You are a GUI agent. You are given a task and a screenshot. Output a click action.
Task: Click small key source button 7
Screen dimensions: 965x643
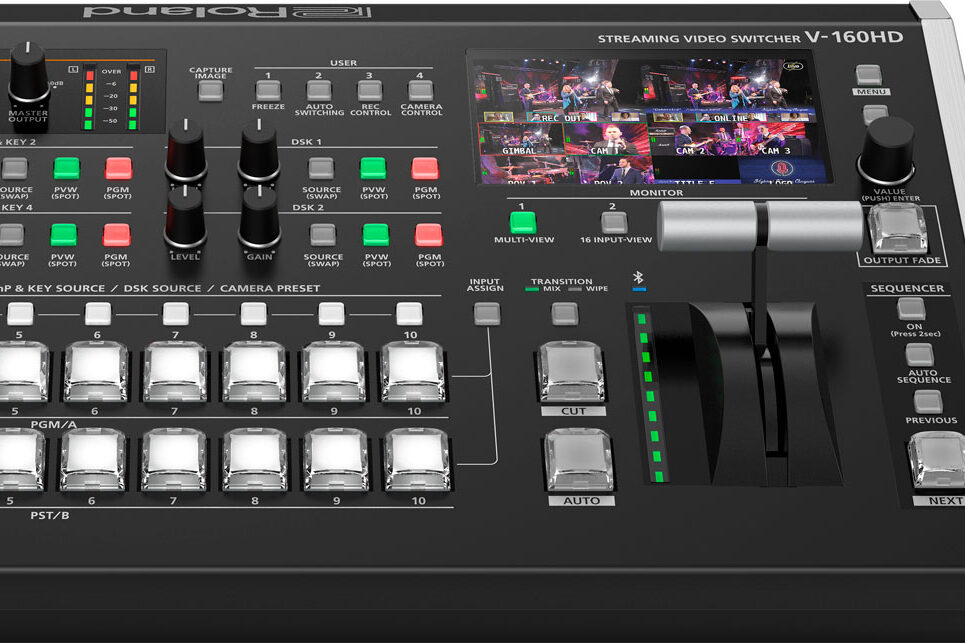176,314
